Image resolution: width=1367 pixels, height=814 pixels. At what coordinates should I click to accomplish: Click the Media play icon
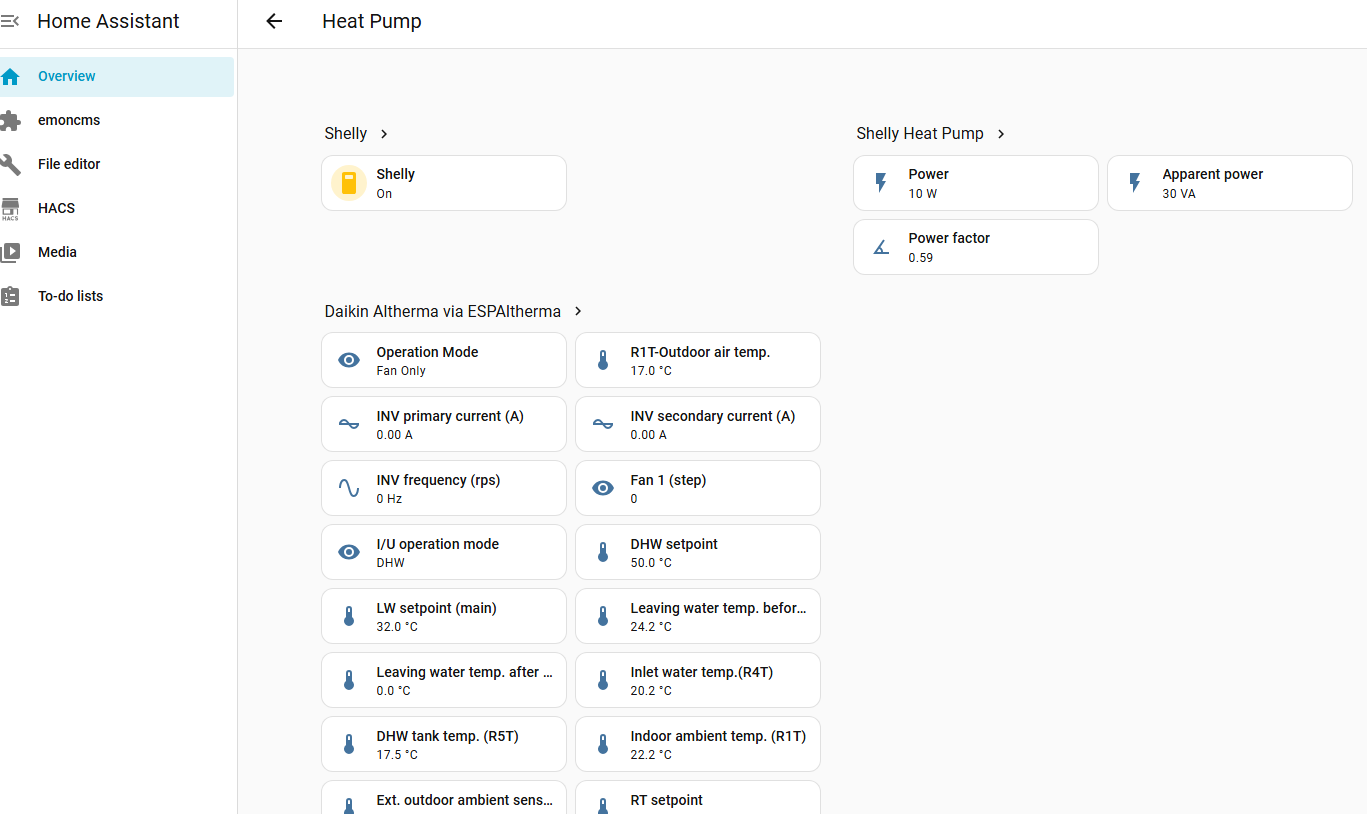coord(10,253)
